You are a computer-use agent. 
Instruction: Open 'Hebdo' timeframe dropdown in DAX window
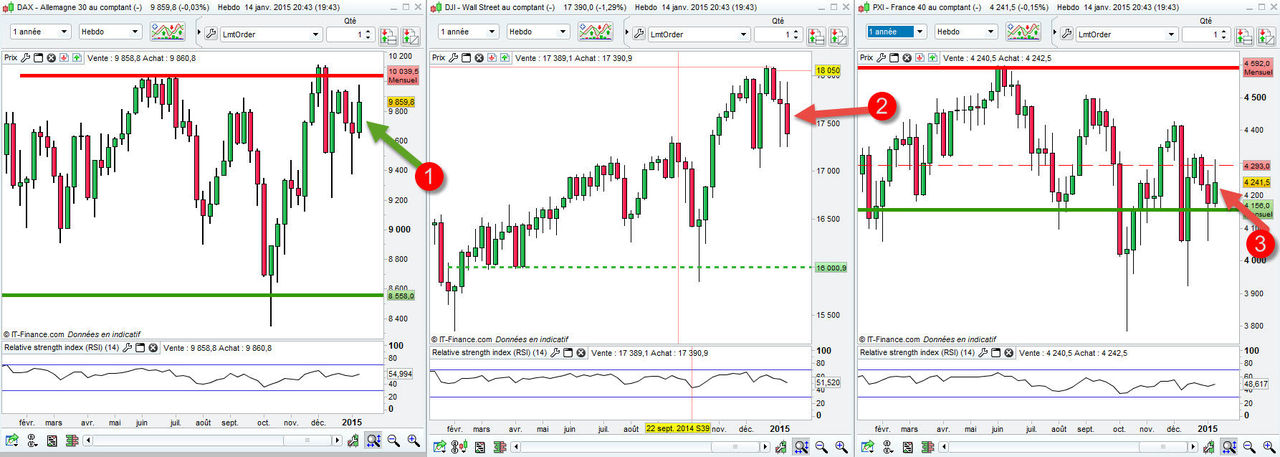[x=111, y=32]
